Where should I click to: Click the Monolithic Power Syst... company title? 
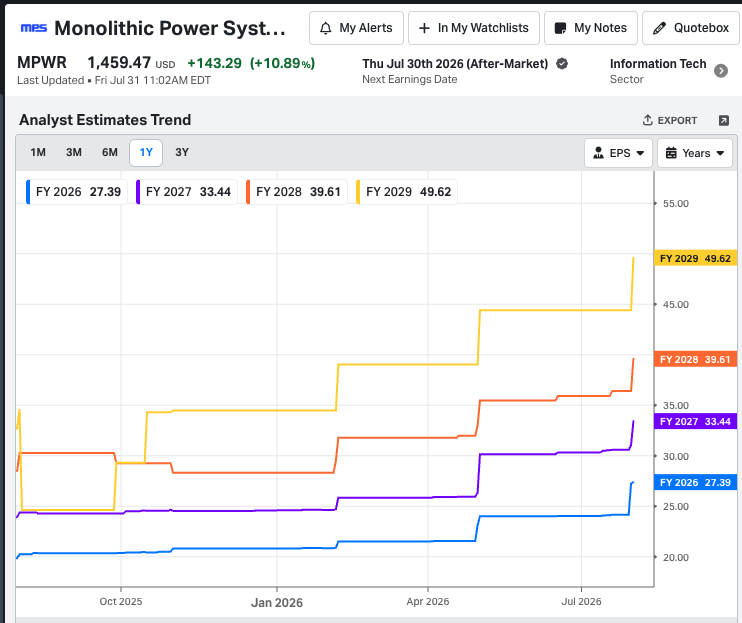170,28
